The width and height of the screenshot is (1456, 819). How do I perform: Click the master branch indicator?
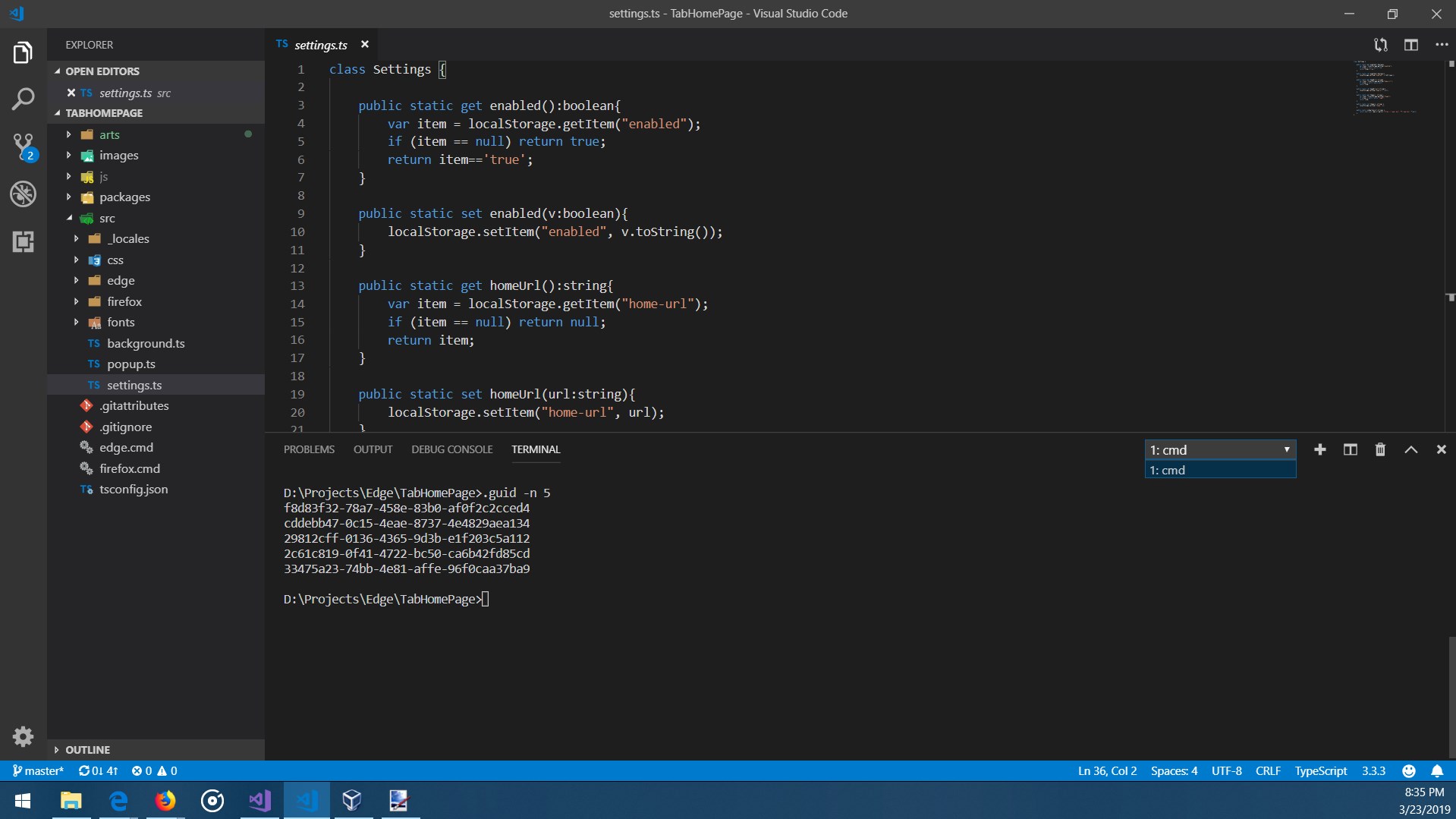pyautogui.click(x=39, y=770)
